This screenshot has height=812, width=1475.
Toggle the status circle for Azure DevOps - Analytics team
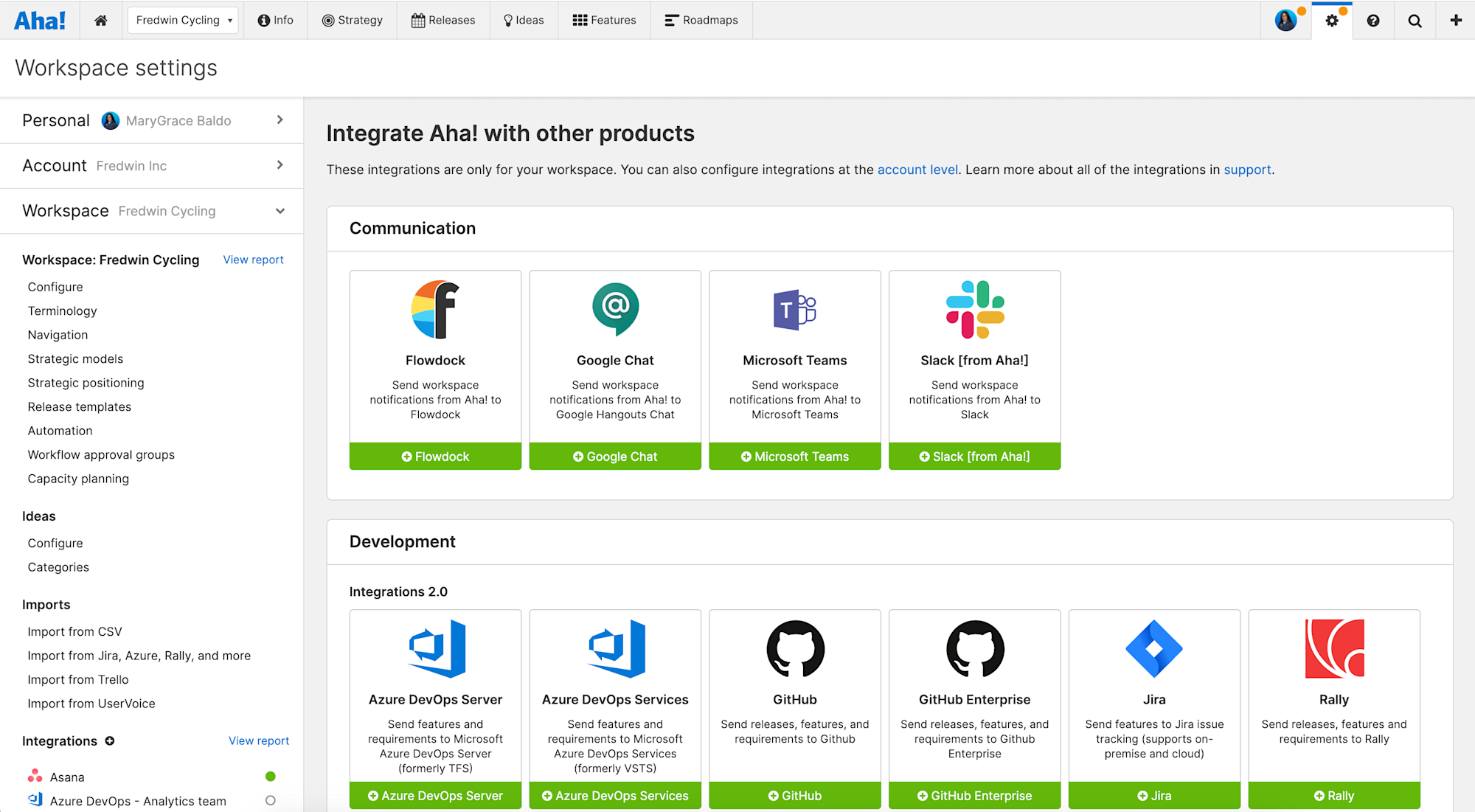click(271, 800)
